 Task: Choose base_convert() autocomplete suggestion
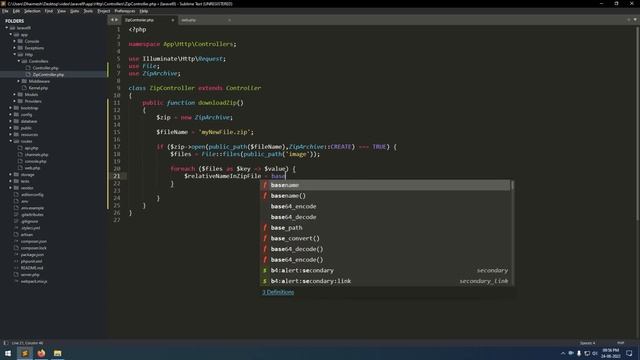tap(385, 238)
